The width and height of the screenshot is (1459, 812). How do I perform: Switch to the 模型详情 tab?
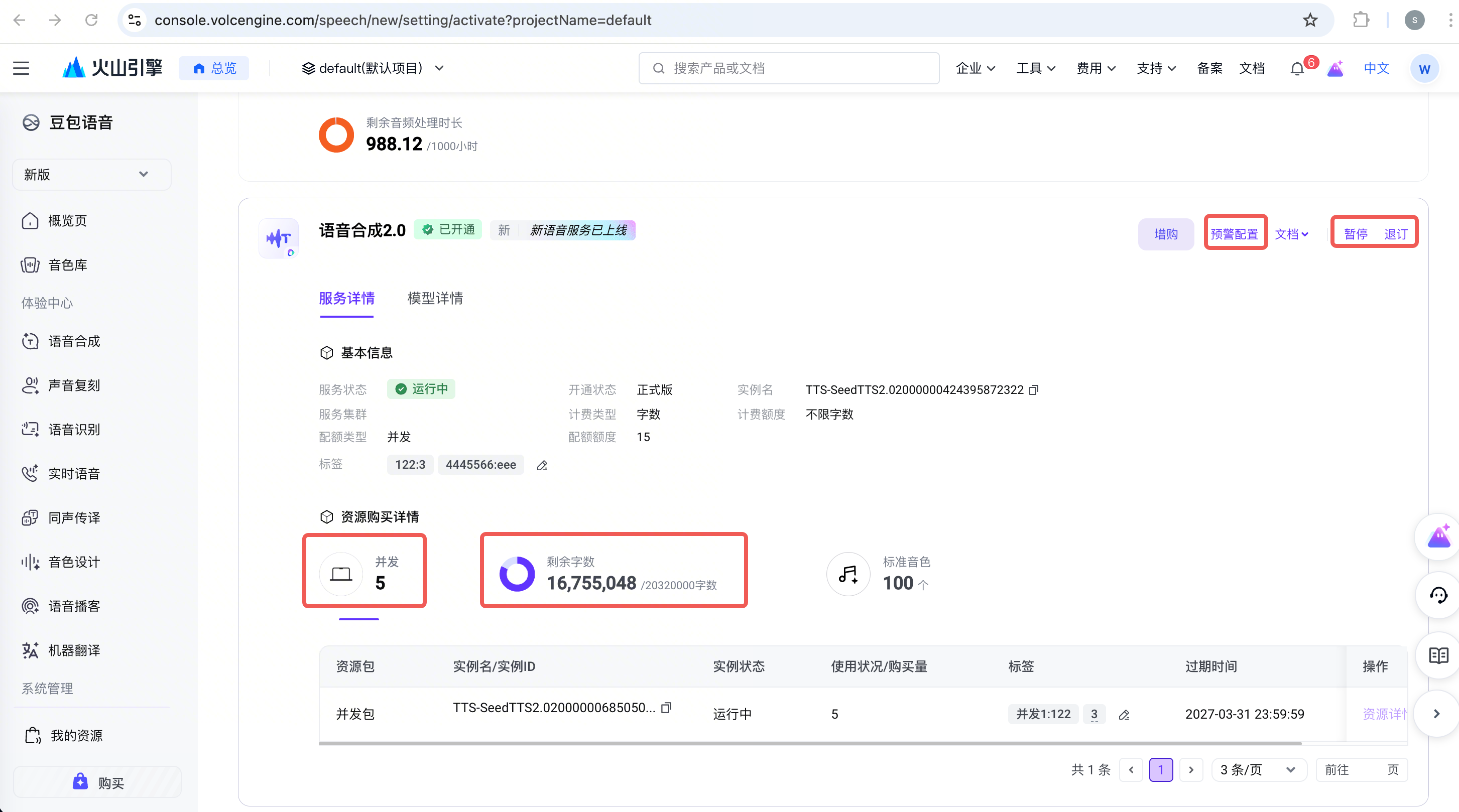point(435,299)
